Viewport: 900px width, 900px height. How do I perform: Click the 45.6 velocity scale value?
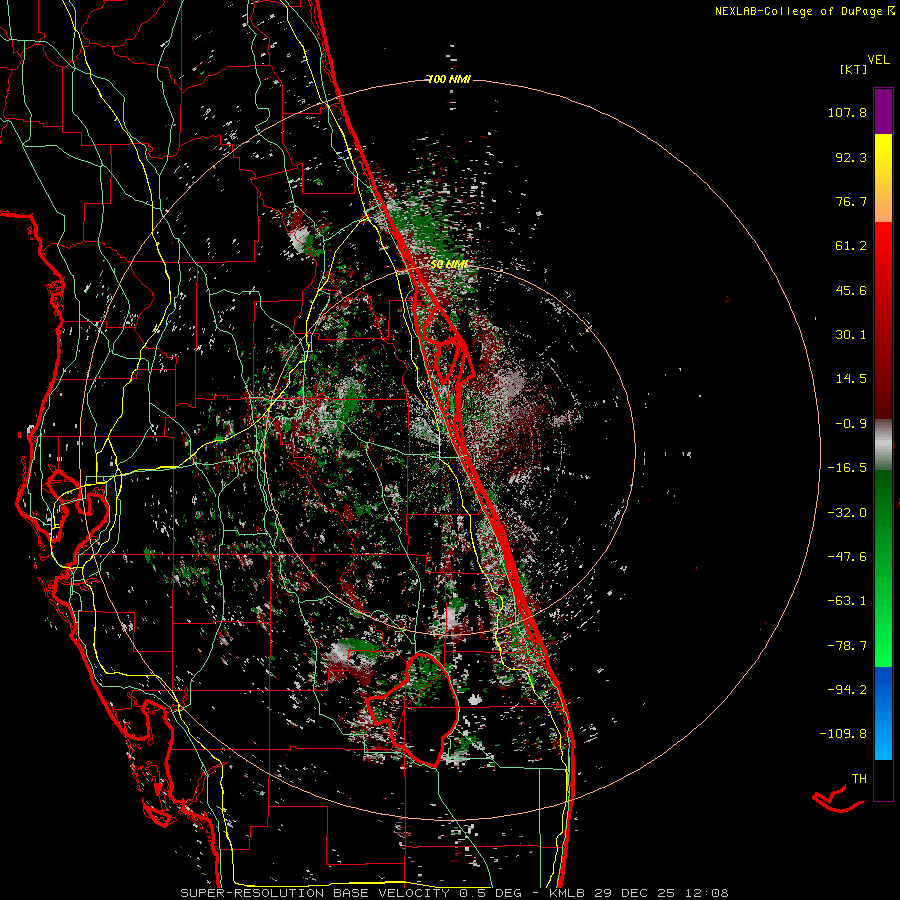pos(851,290)
